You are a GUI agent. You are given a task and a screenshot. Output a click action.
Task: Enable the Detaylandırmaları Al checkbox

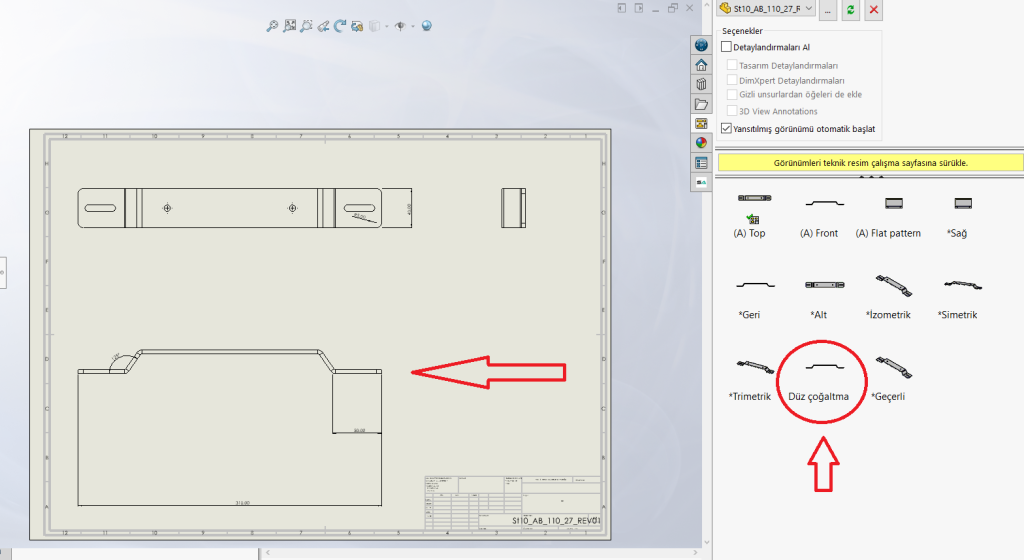coord(727,47)
